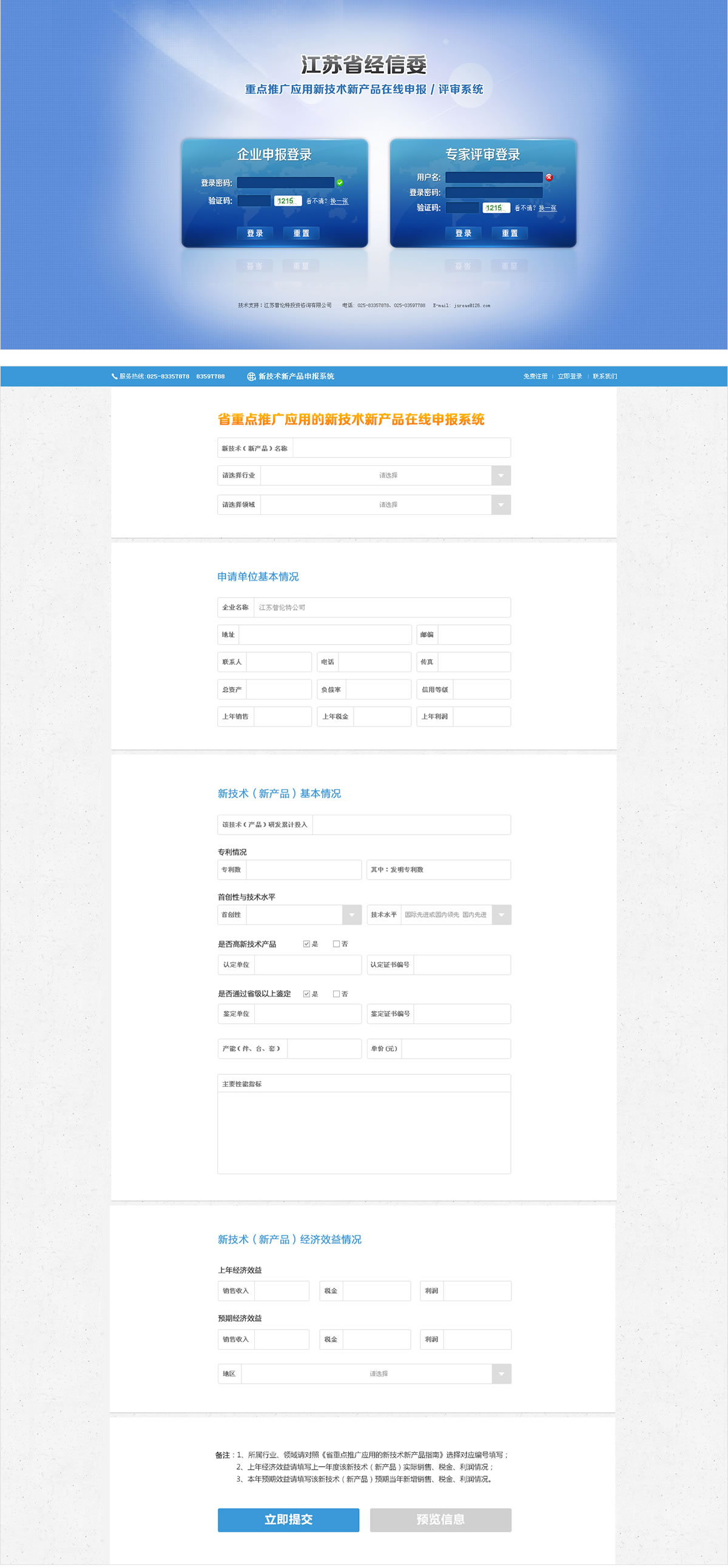Click 重置 button in 企业申报登录 panel
Screen dimensions: 728x1568
coord(302,233)
